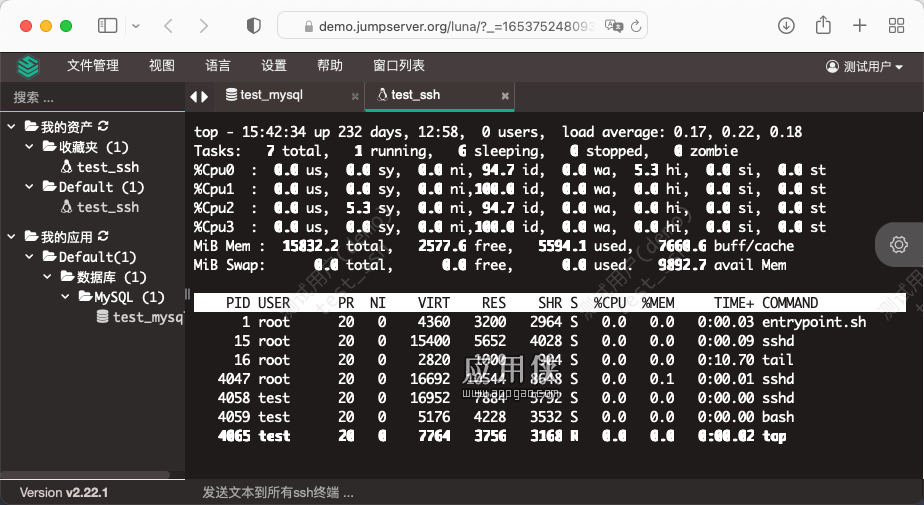The height and width of the screenshot is (505, 924).
Task: Click the 我的资产 folder icon
Action: (x=31, y=126)
